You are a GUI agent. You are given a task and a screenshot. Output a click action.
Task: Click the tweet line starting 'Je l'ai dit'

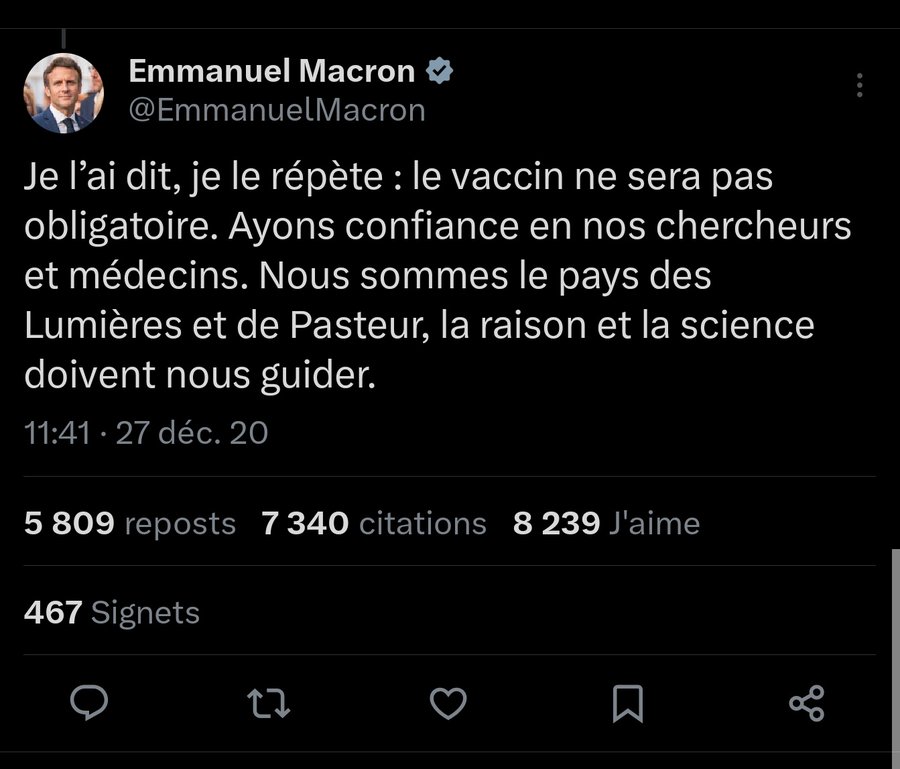coord(398,180)
